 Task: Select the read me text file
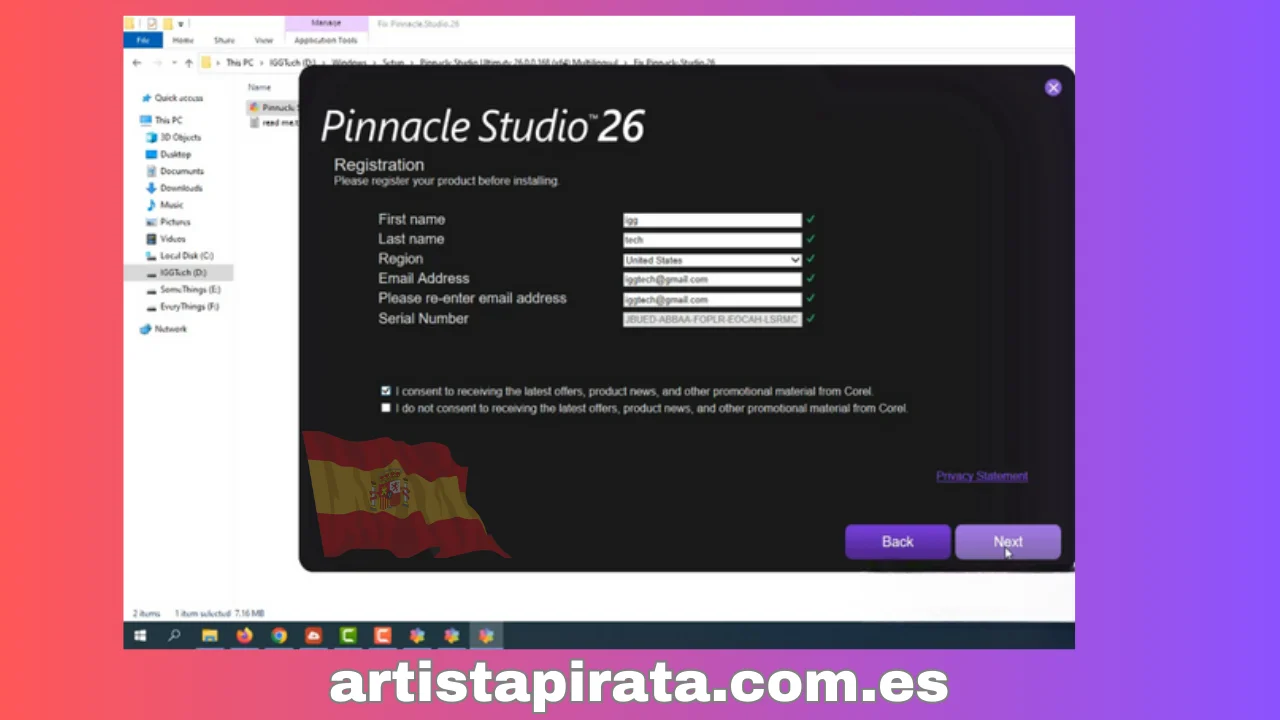tap(273, 123)
